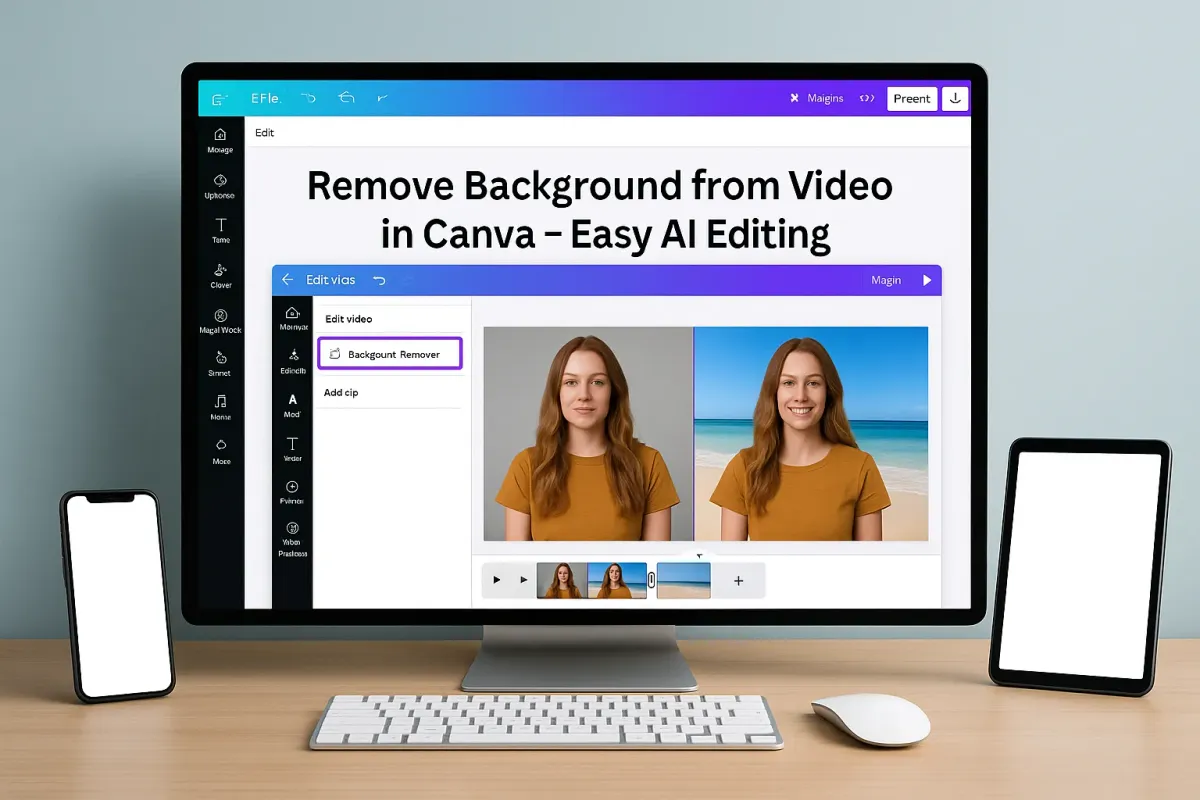The height and width of the screenshot is (800, 1200).
Task: Click the small check-style icon after the redo arrow
Action: 382,98
